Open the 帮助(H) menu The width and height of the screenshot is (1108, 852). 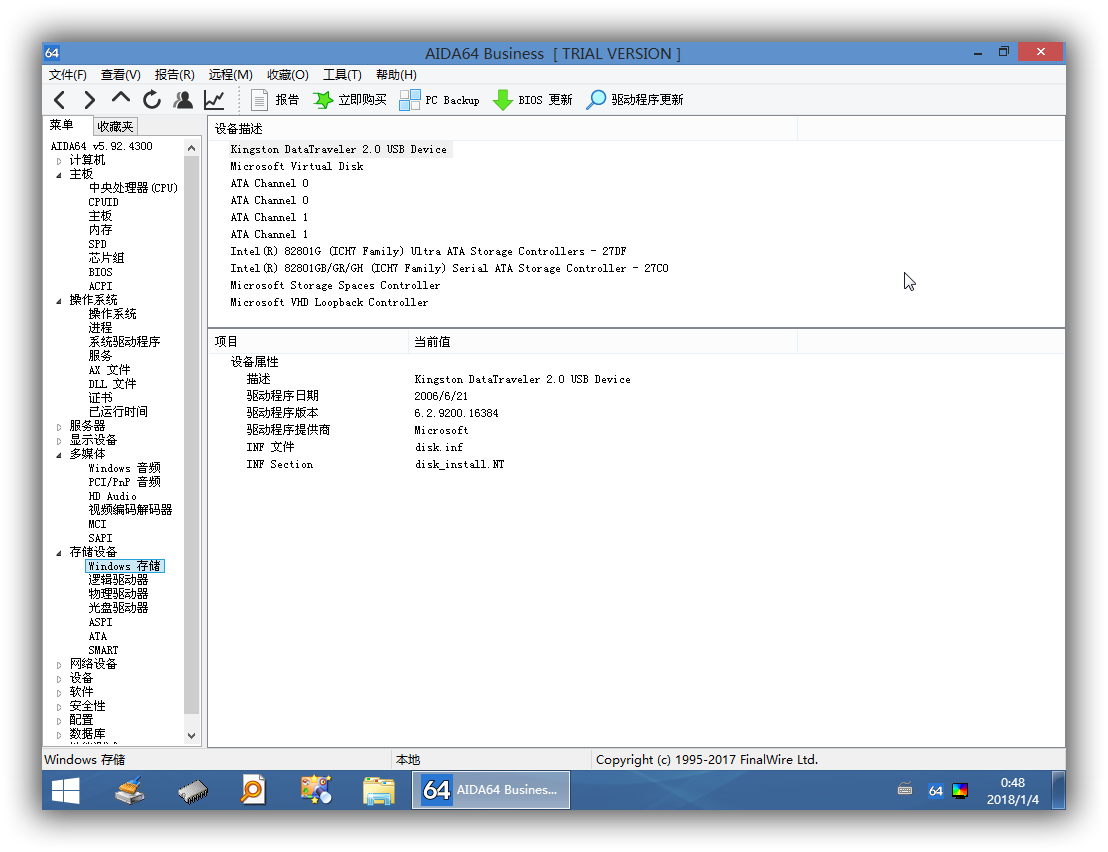pyautogui.click(x=396, y=75)
